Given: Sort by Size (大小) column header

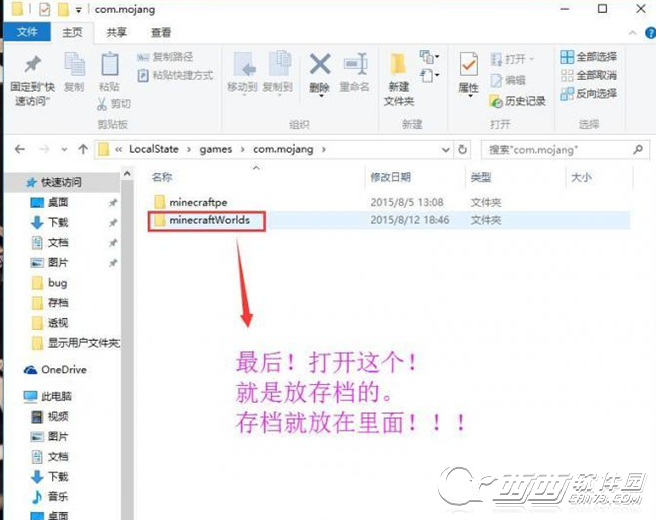Looking at the screenshot, I should [582, 177].
